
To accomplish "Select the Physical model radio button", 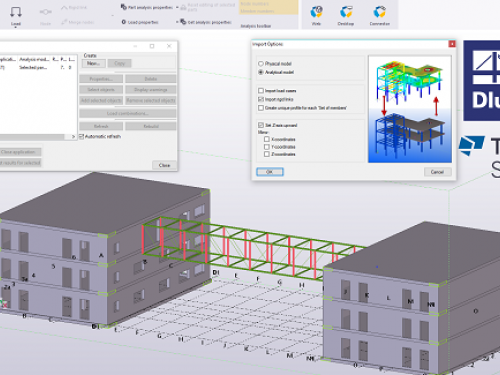I will click(x=261, y=64).
